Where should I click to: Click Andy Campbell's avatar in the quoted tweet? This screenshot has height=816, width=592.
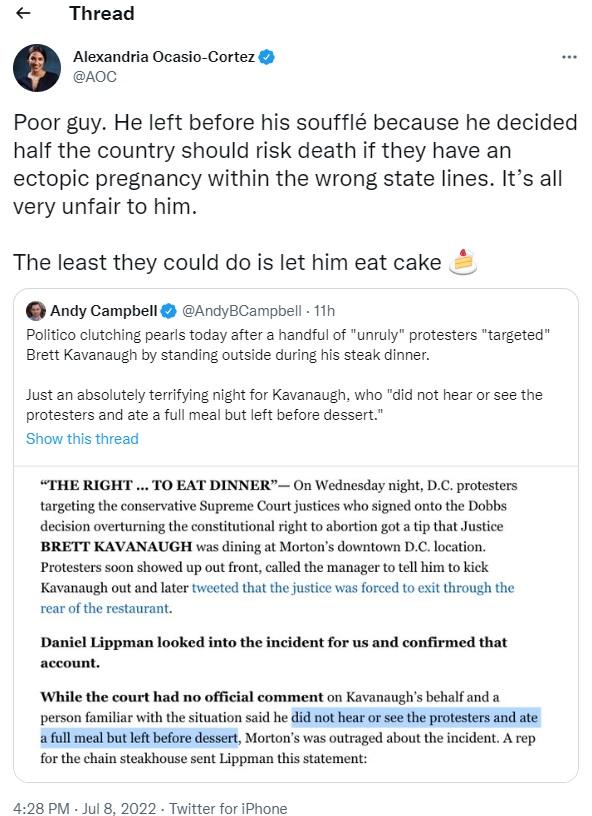(37, 311)
